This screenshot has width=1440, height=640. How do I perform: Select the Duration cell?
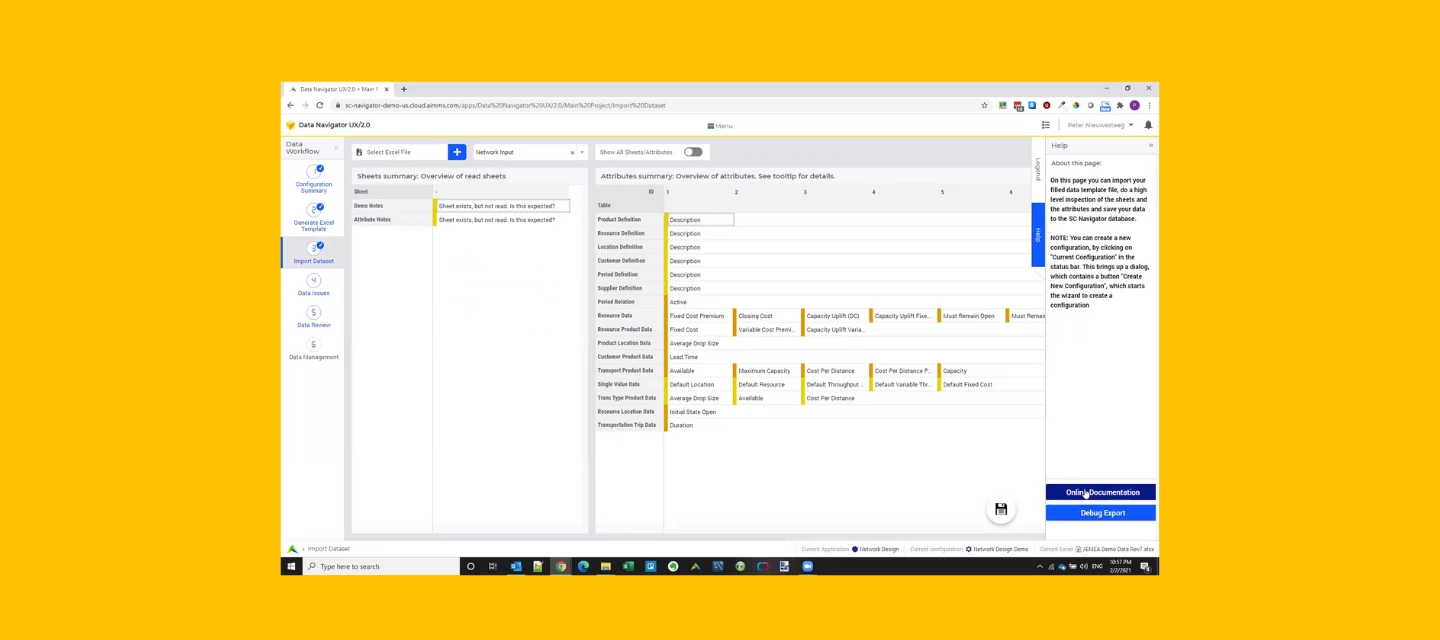click(x=700, y=425)
